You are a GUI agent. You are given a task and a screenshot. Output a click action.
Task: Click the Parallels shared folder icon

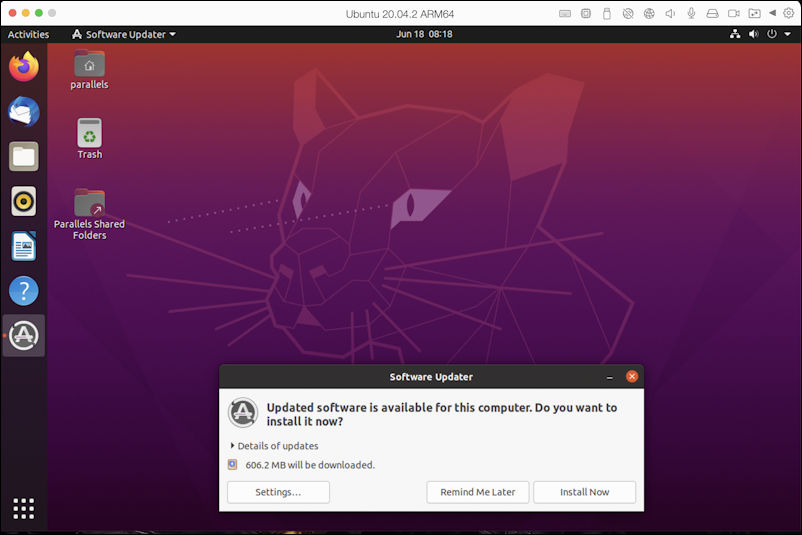pyautogui.click(x=754, y=14)
